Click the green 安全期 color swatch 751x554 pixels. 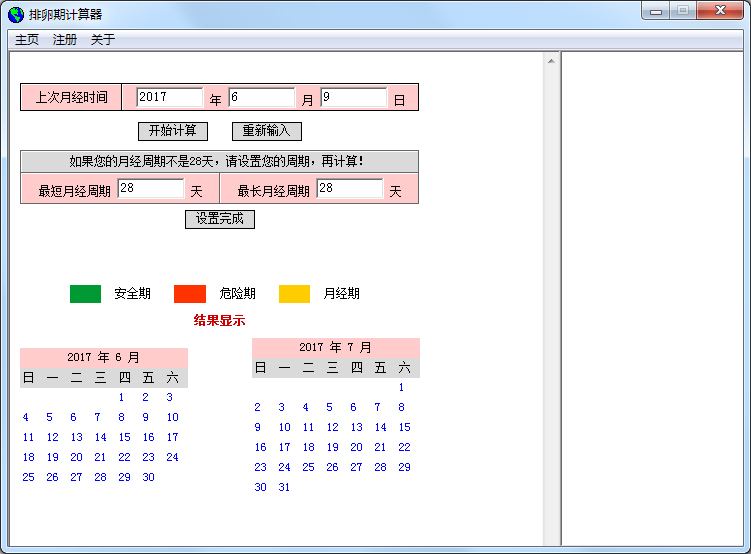click(85, 294)
